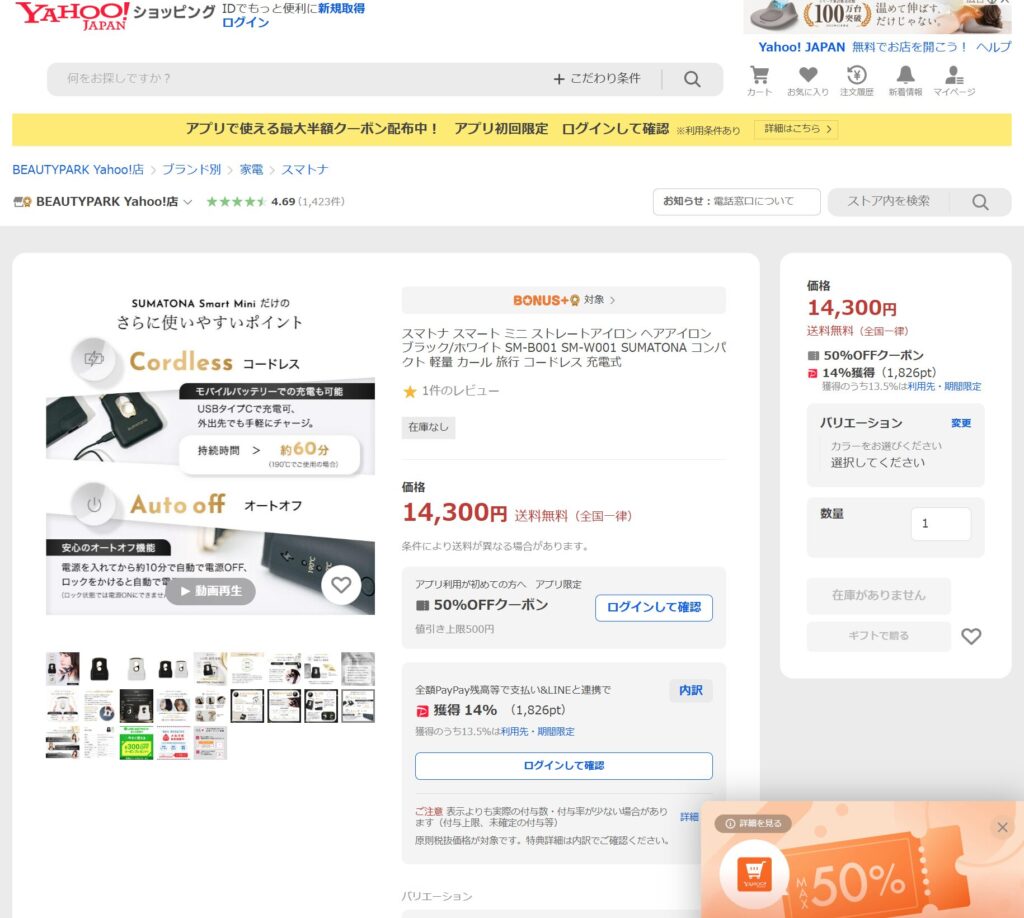
Task: Go to ブランド別 breadcrumb
Action: pyautogui.click(x=191, y=170)
